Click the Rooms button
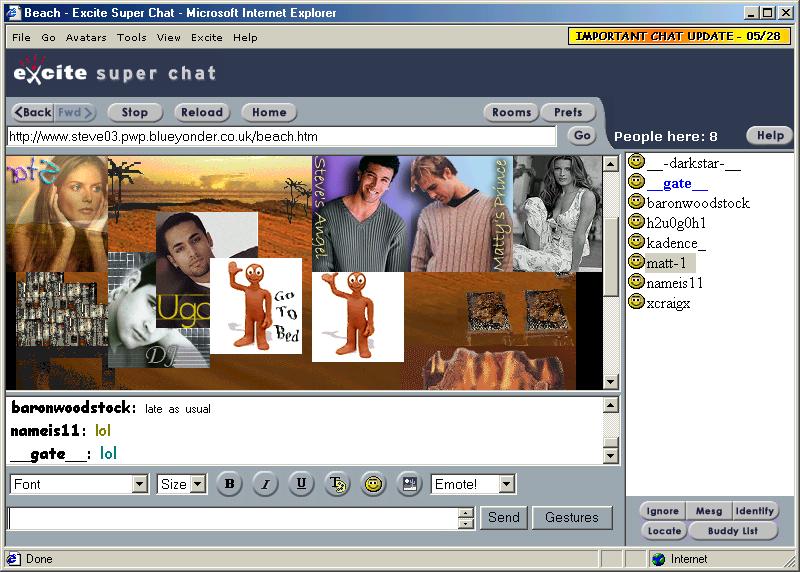 [x=511, y=113]
